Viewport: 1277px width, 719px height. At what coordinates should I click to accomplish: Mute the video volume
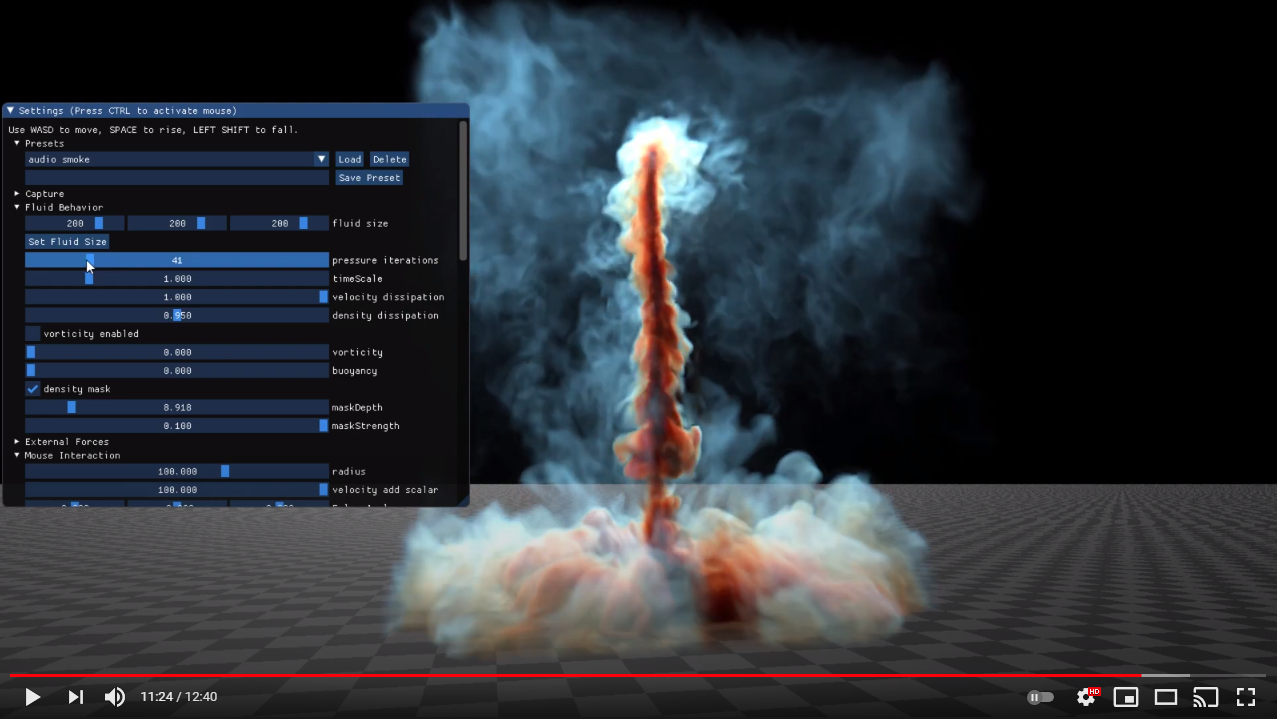pos(114,697)
